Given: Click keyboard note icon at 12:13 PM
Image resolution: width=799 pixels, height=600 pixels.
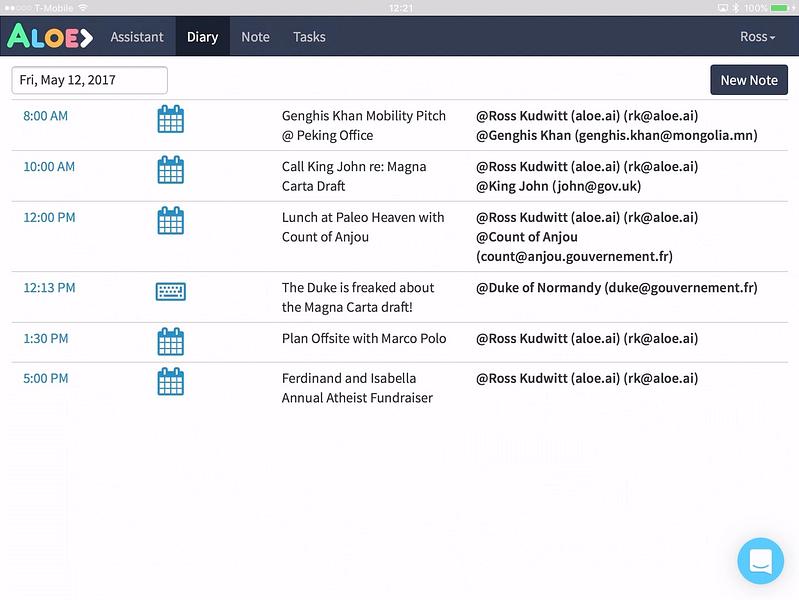Looking at the screenshot, I should [171, 292].
